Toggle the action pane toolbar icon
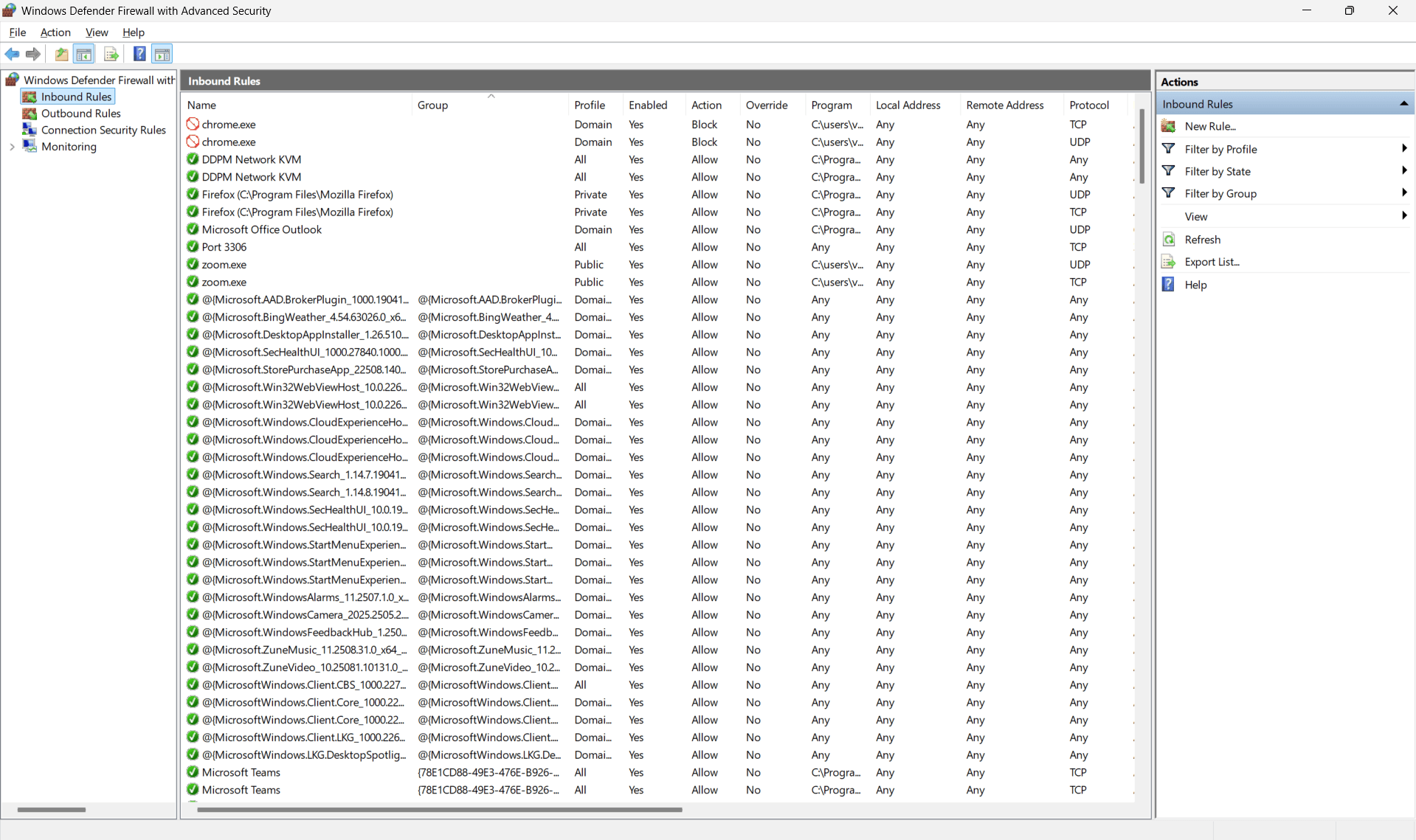Screen dimensions: 1416x840 (x=162, y=54)
